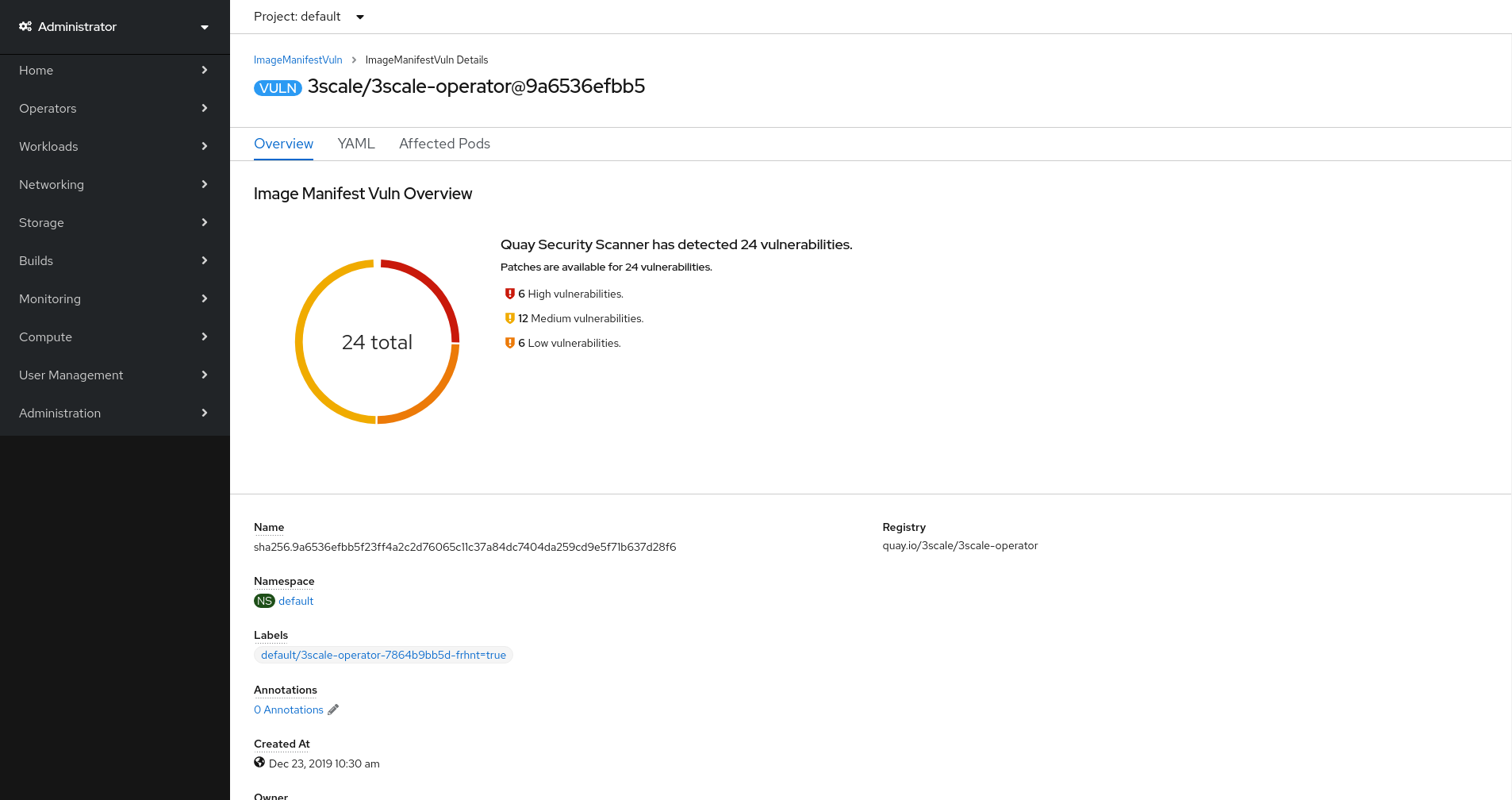Expand the Administration navigation section

point(115,413)
